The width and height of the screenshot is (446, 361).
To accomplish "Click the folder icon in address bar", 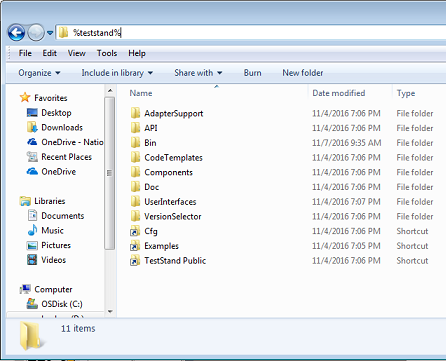I will pyautogui.click(x=63, y=33).
